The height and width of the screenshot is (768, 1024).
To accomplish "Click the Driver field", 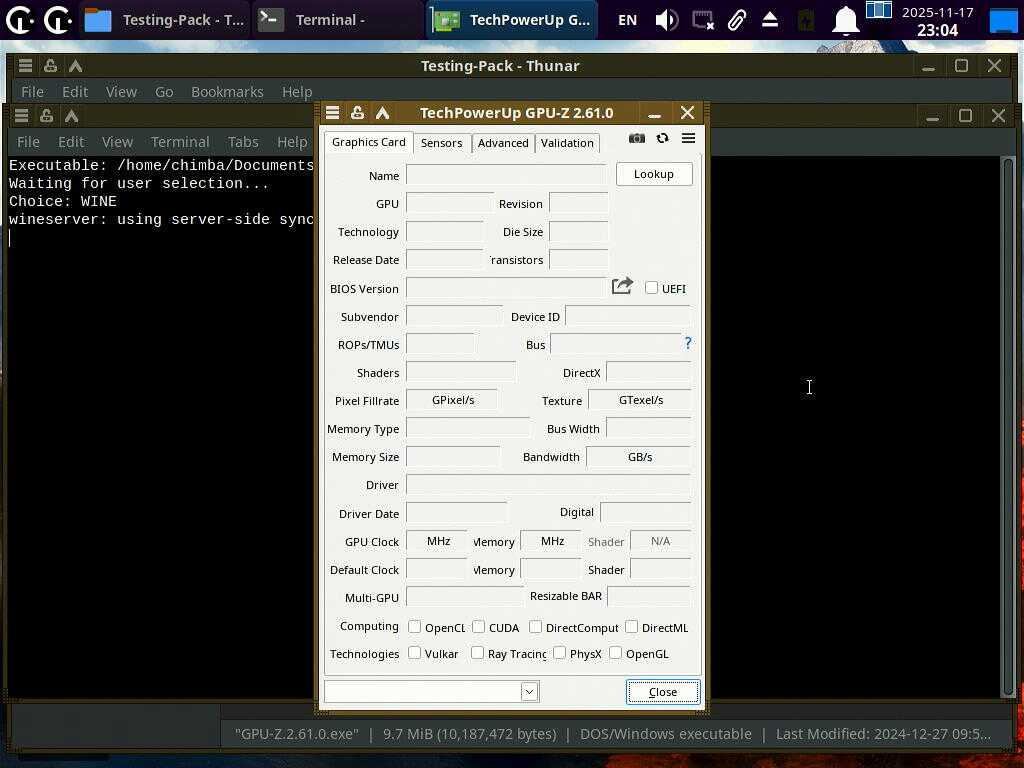I will point(548,485).
